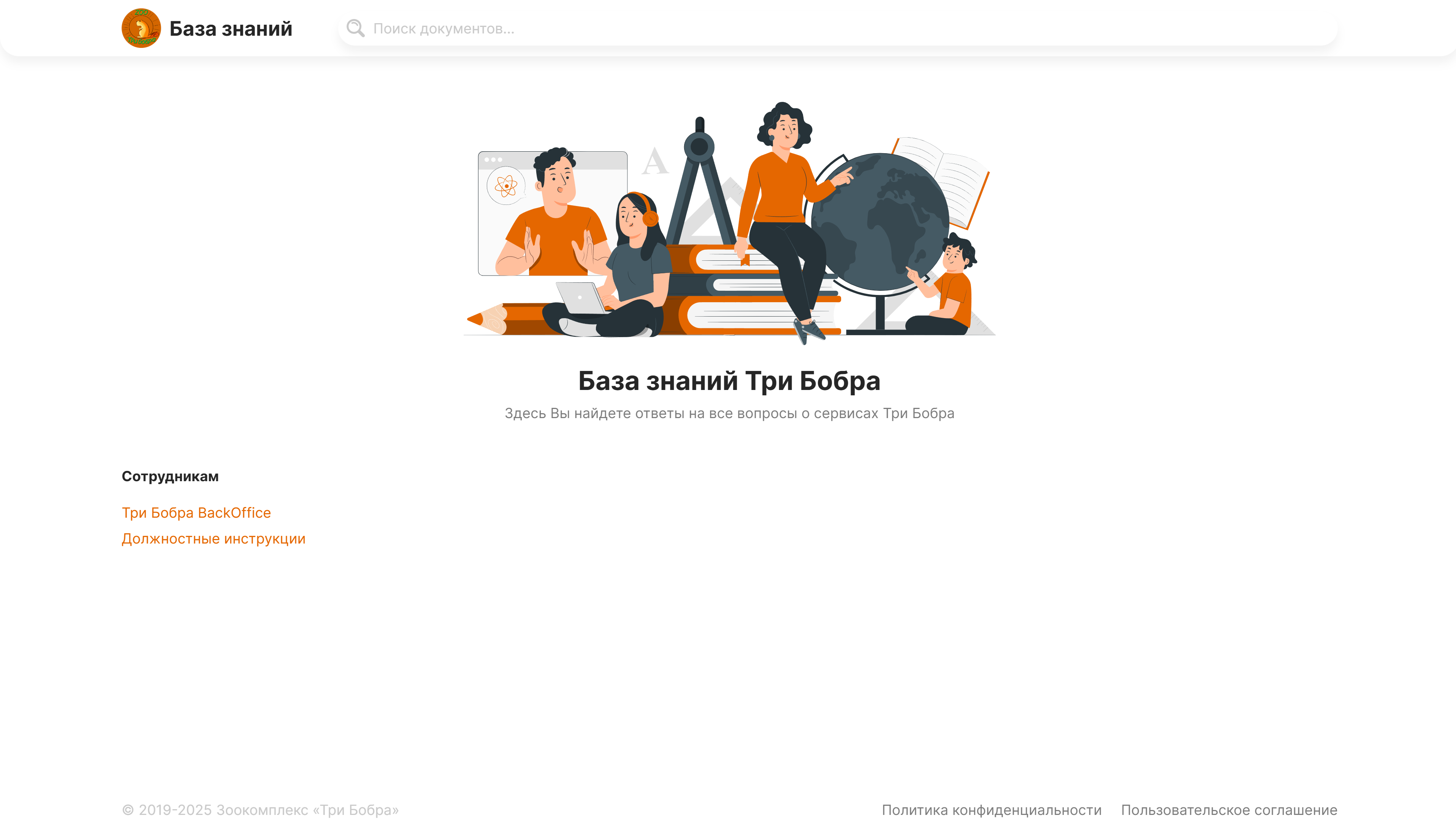1456x821 pixels.
Task: Click the База знаний header title
Action: [x=231, y=29]
